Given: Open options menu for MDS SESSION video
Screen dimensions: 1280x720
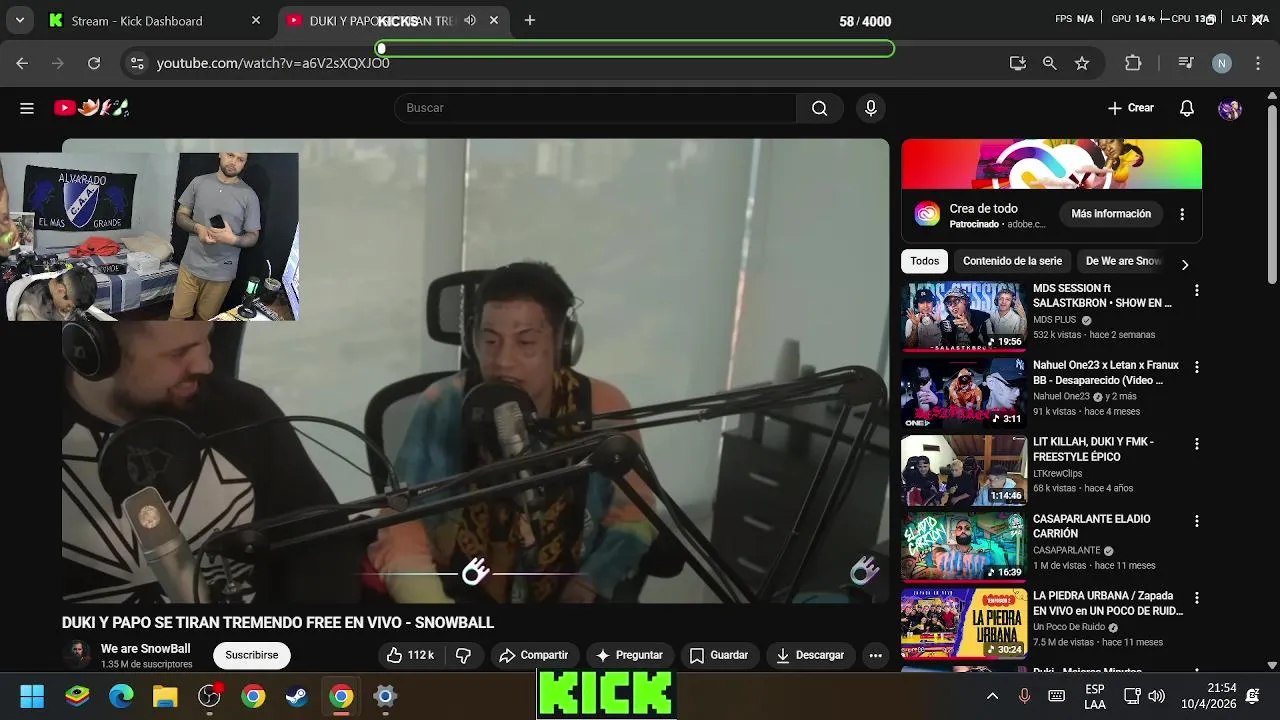Looking at the screenshot, I should tap(1196, 290).
